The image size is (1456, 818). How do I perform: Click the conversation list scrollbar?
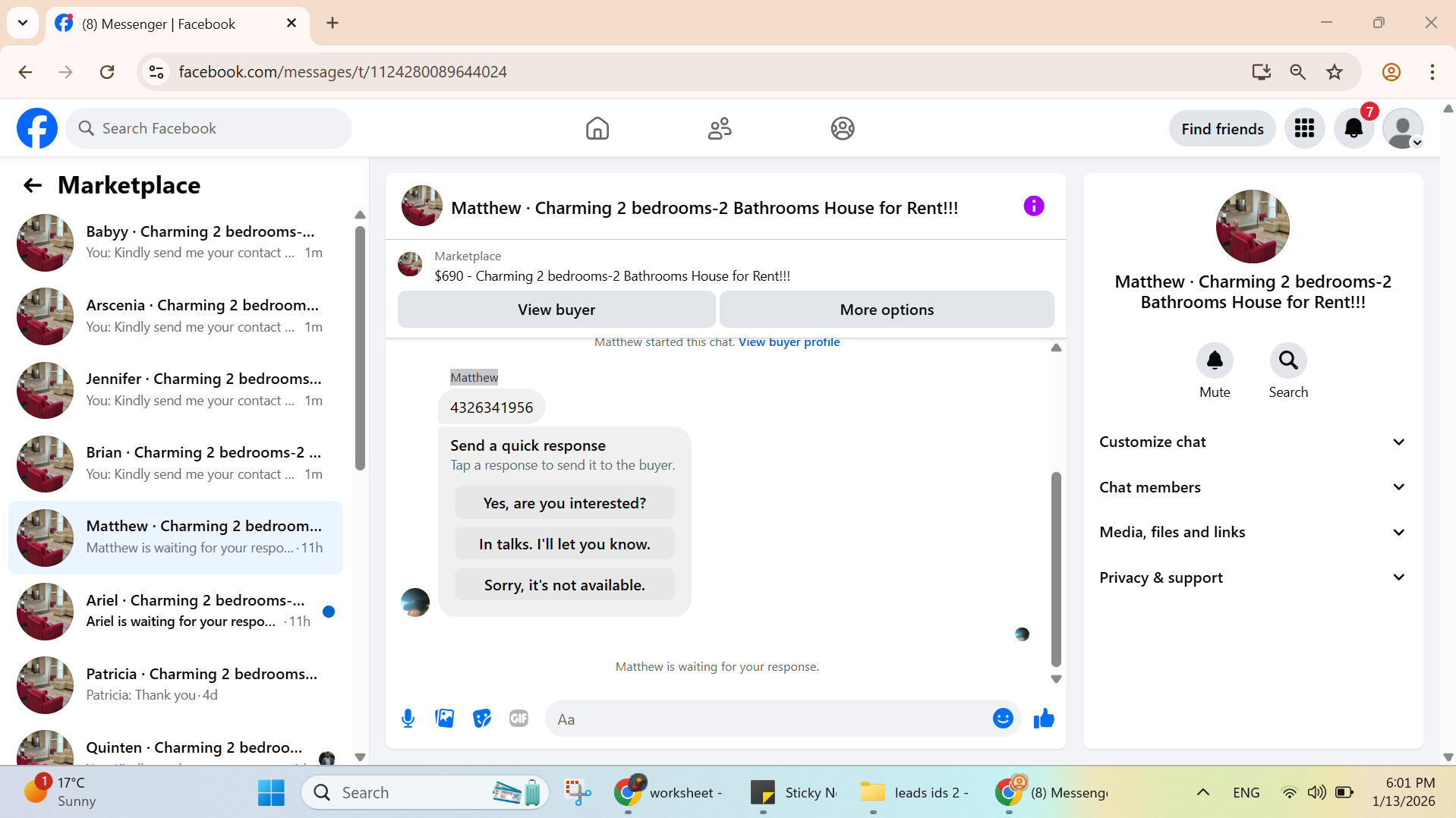pos(360,348)
